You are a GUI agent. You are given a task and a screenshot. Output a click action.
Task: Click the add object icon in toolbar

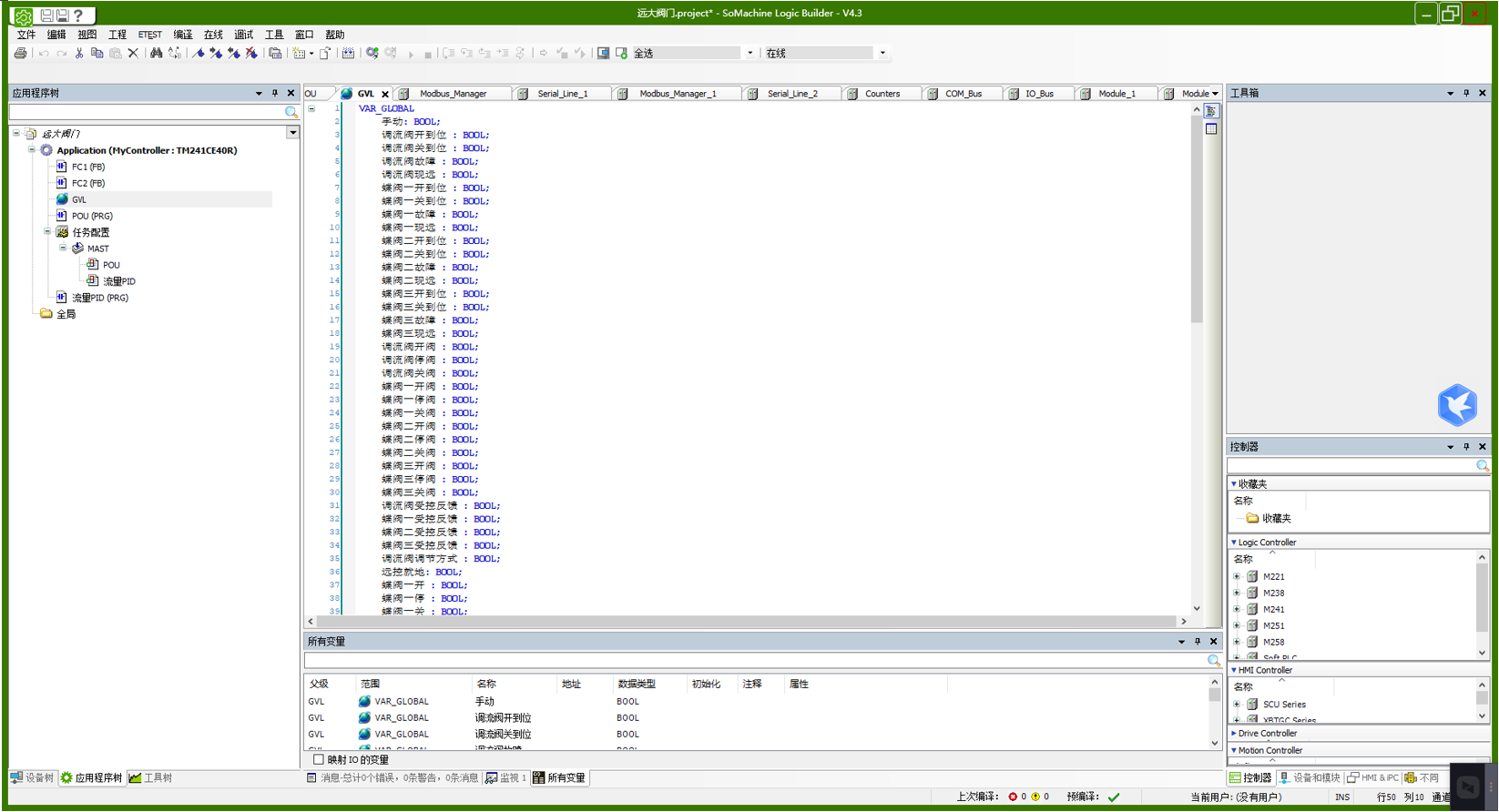pyautogui.click(x=299, y=54)
